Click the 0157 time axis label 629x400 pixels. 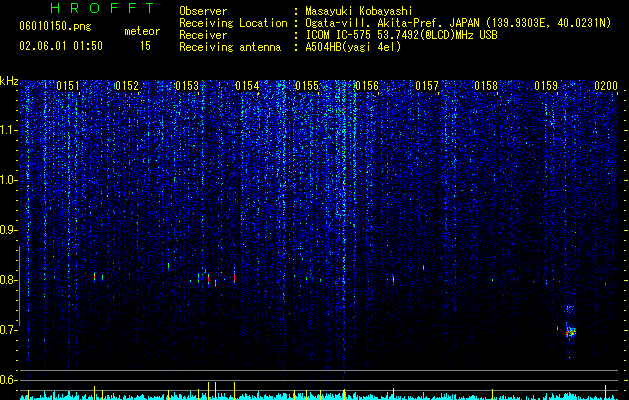pos(427,86)
